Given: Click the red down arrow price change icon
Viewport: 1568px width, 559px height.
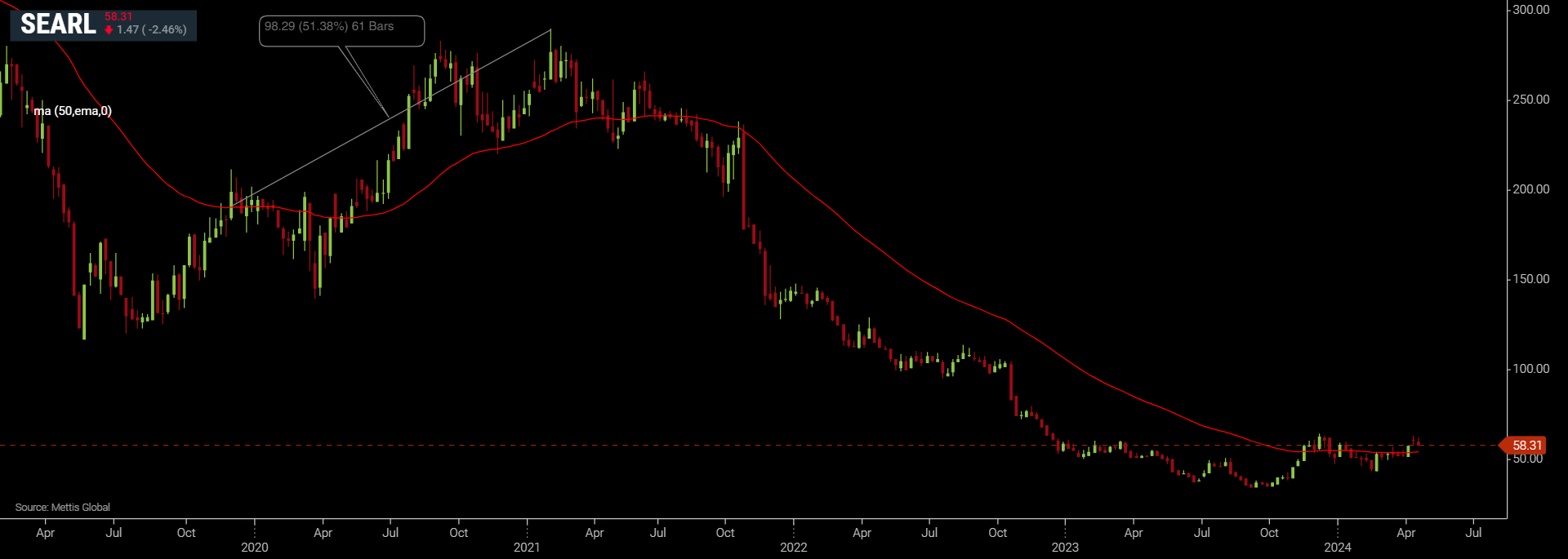Looking at the screenshot, I should click(x=109, y=30).
